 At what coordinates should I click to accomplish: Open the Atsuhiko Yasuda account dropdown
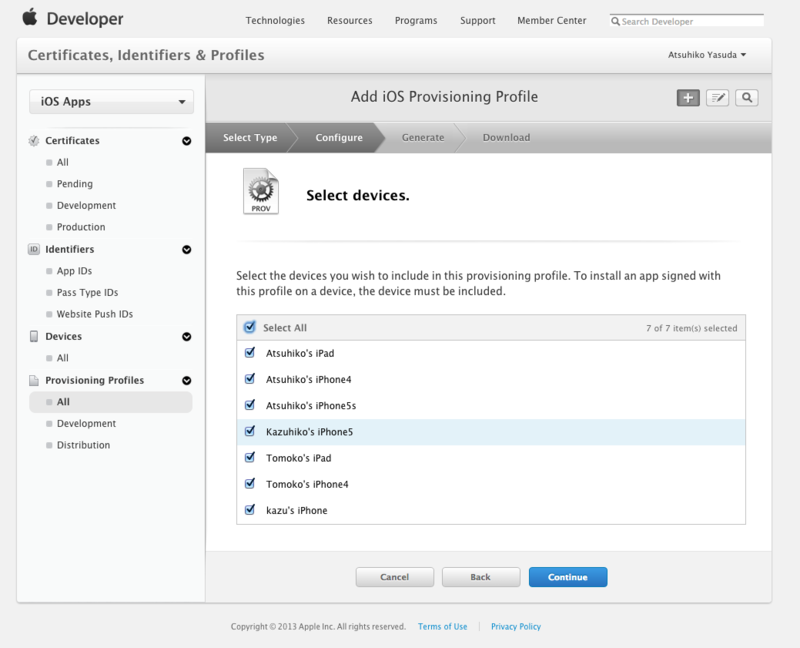(x=707, y=55)
